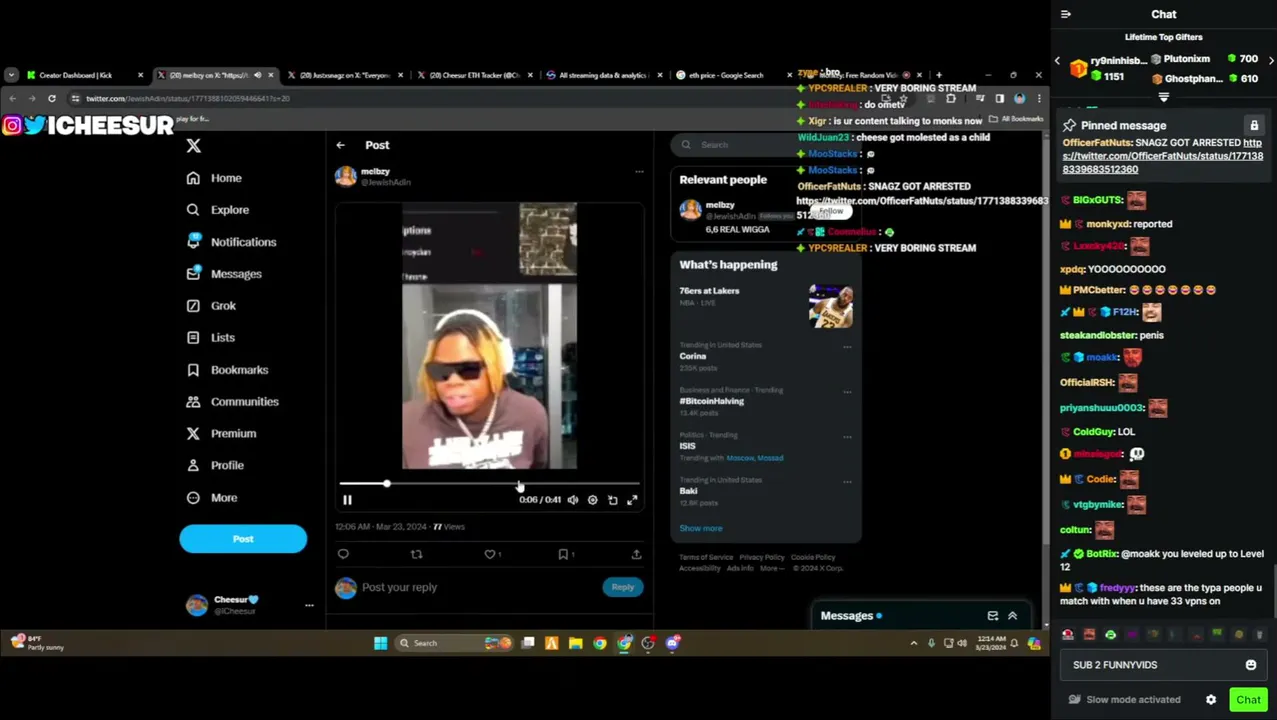Open options for the Corina trend
Screen dimensions: 1277x720
(x=847, y=347)
